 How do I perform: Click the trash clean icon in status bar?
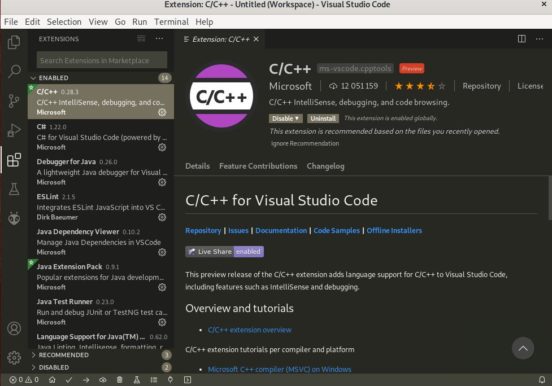(x=120, y=380)
